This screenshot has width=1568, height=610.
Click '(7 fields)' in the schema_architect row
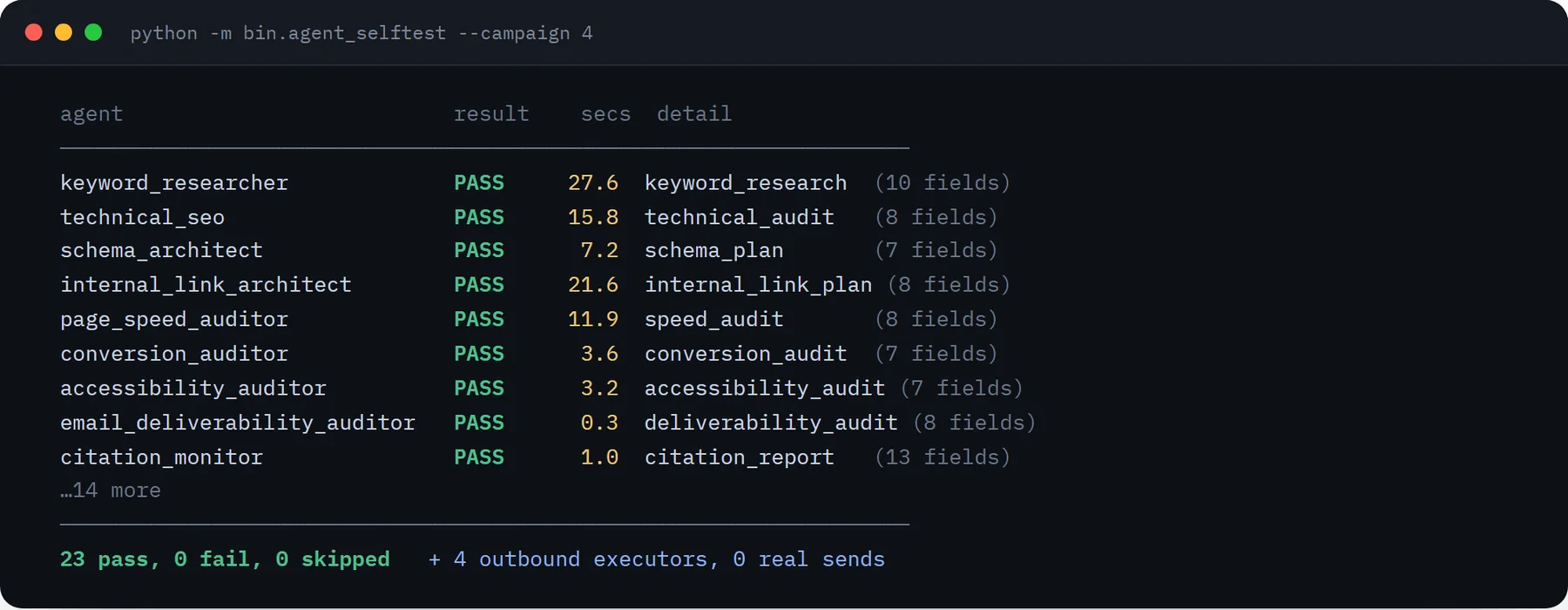[x=936, y=251]
